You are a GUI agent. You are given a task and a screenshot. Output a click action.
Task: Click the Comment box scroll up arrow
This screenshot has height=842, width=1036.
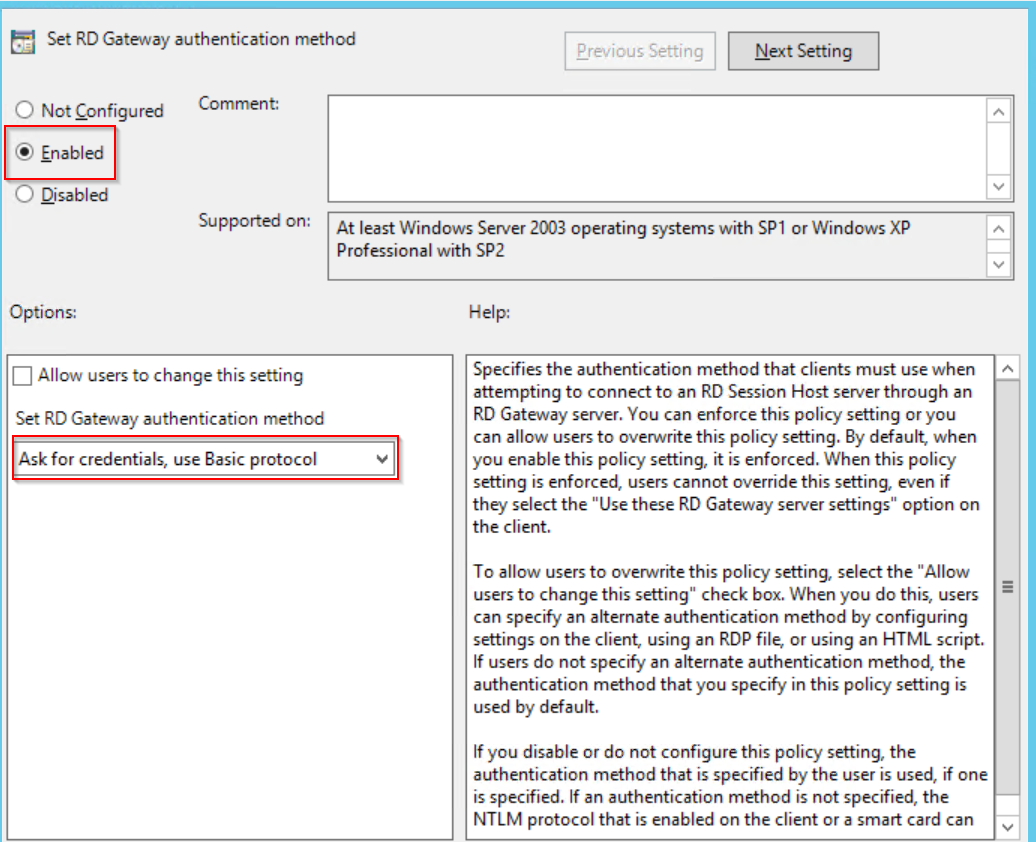(999, 112)
